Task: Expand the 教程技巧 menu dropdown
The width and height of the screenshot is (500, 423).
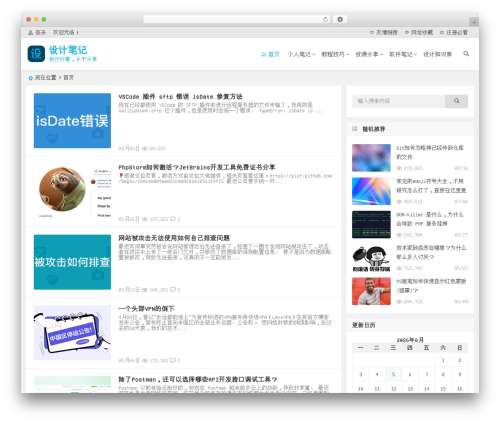Action: pyautogui.click(x=335, y=54)
